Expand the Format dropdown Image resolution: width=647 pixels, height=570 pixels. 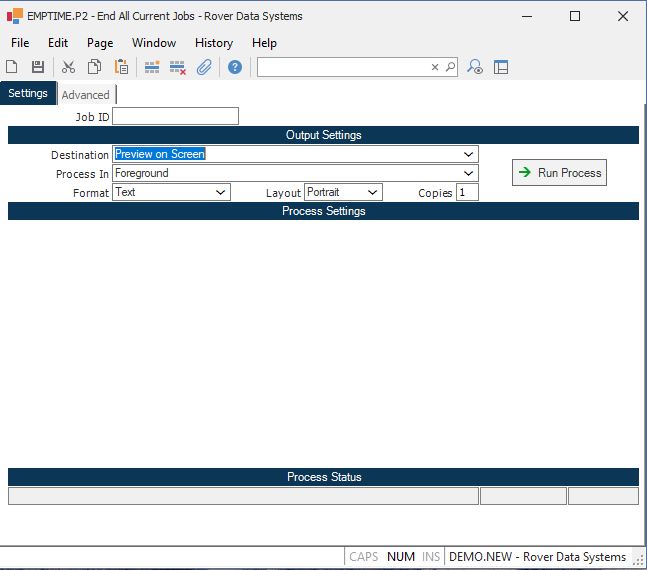pos(221,192)
